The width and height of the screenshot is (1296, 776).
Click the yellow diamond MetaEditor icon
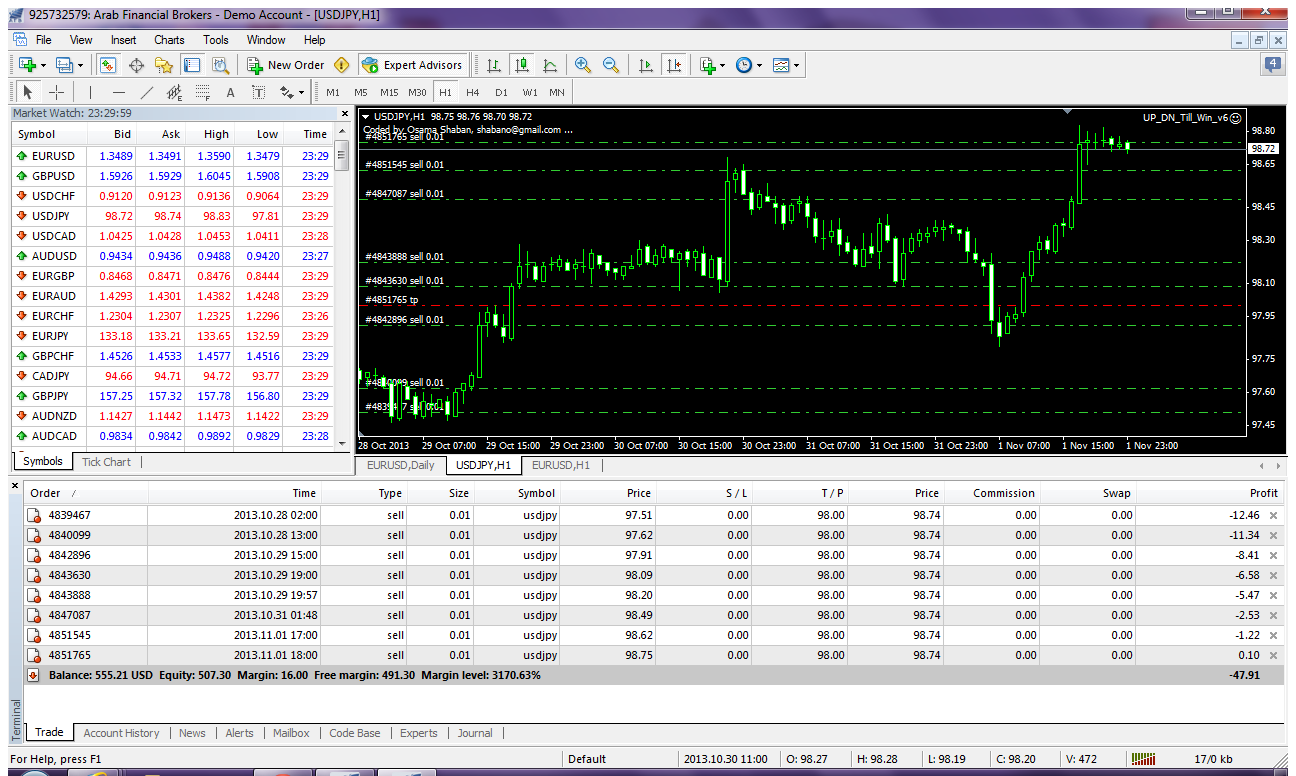(342, 65)
